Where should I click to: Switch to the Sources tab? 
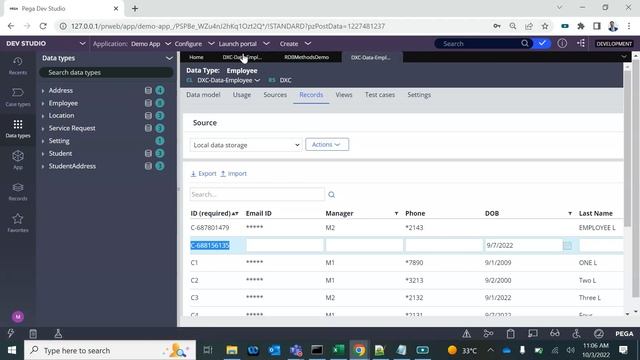[x=275, y=95]
